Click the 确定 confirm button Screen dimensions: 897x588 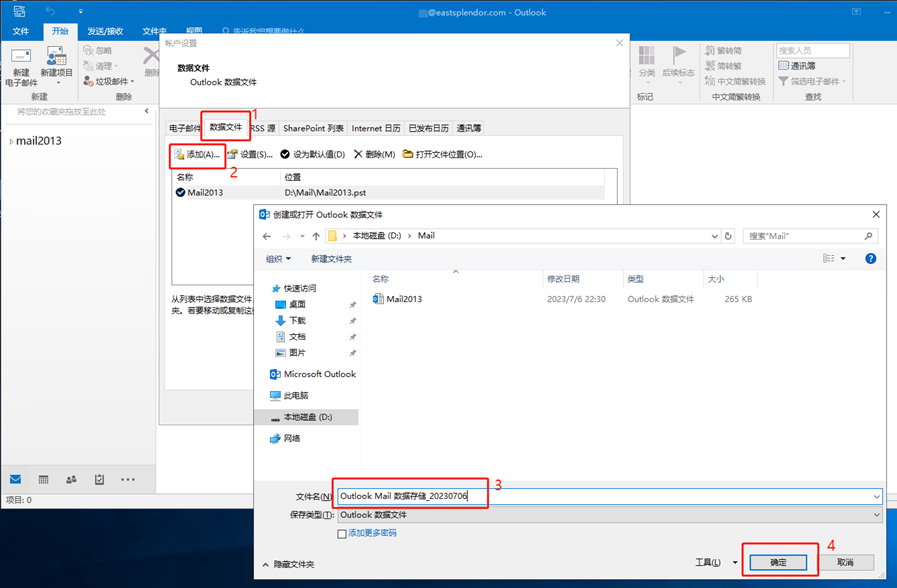click(x=778, y=563)
